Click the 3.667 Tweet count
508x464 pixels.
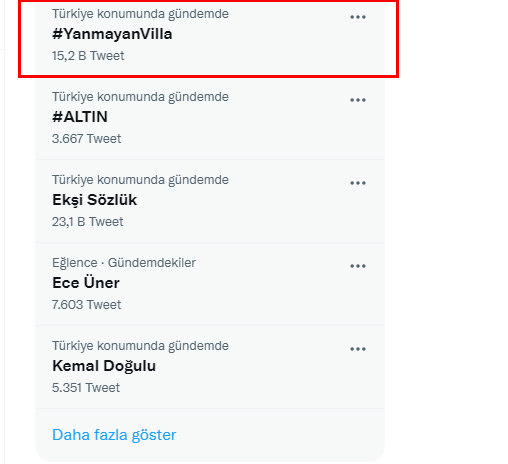[x=87, y=139]
